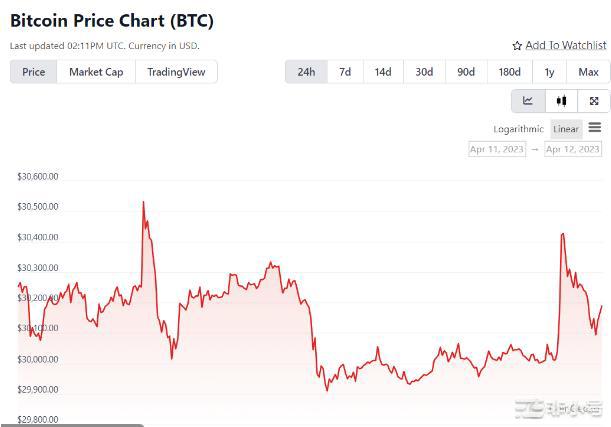Choose the 90d range
This screenshot has width=611, height=427.
[x=466, y=72]
